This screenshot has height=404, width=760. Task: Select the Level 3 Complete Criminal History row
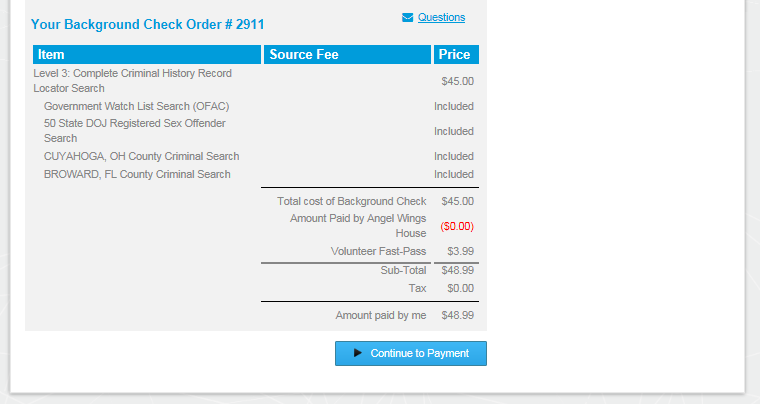[133, 81]
